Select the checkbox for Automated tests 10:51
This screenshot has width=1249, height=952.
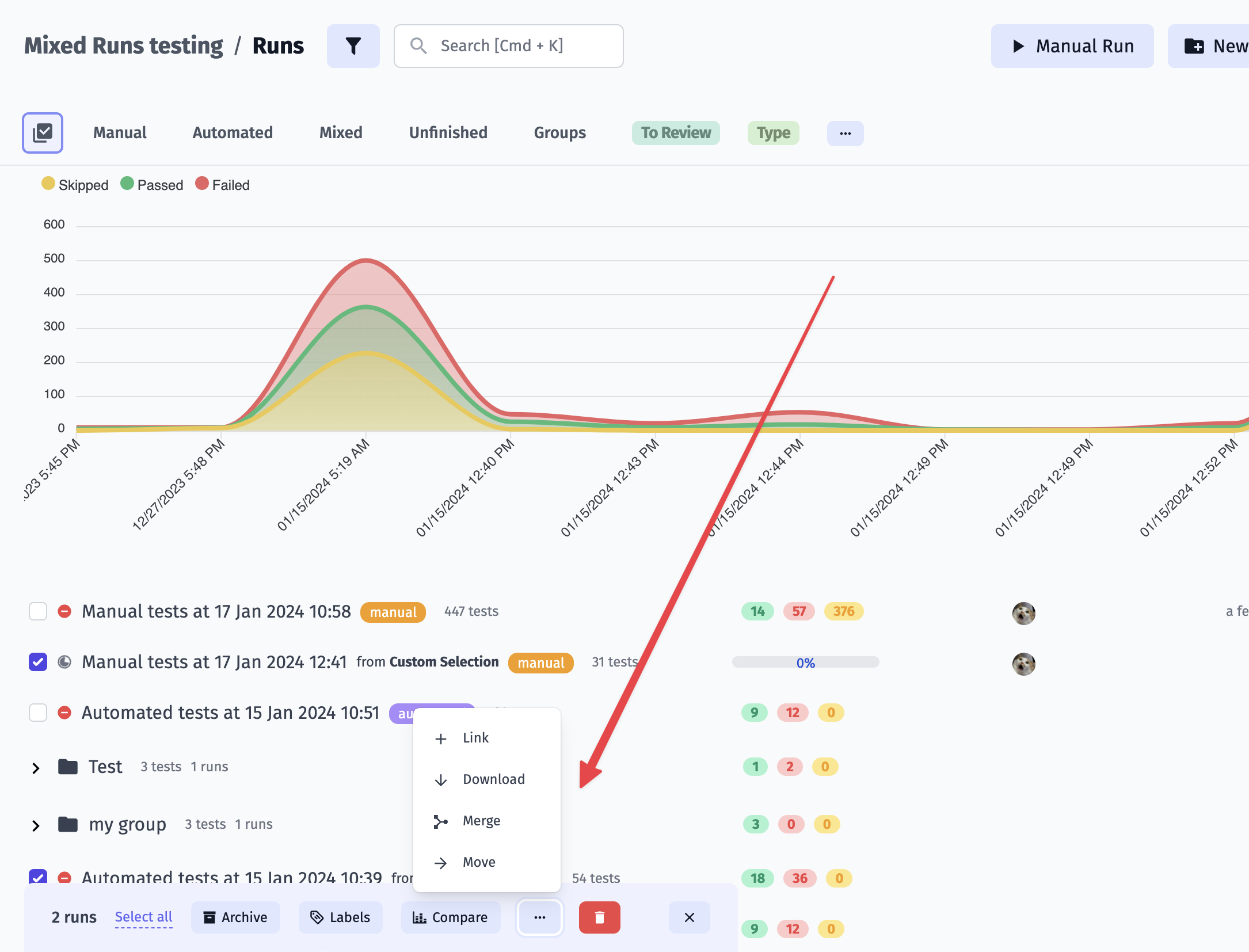coord(38,713)
